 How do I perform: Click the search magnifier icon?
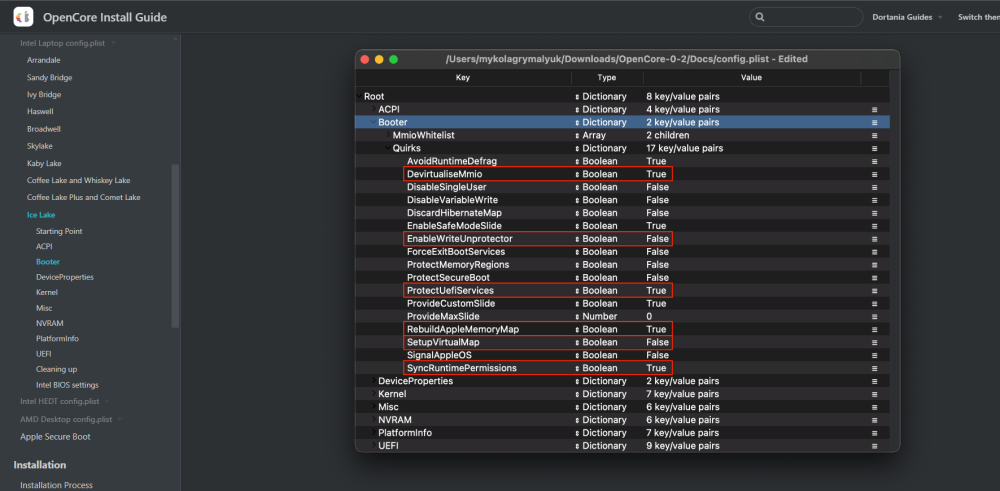pyautogui.click(x=760, y=17)
